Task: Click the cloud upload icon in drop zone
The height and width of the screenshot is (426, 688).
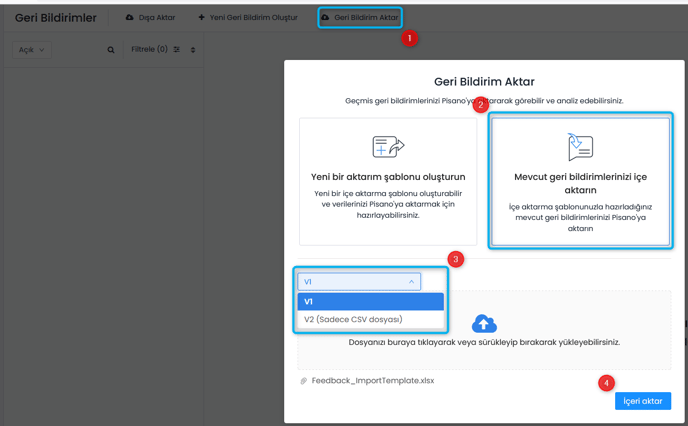Action: [x=483, y=323]
